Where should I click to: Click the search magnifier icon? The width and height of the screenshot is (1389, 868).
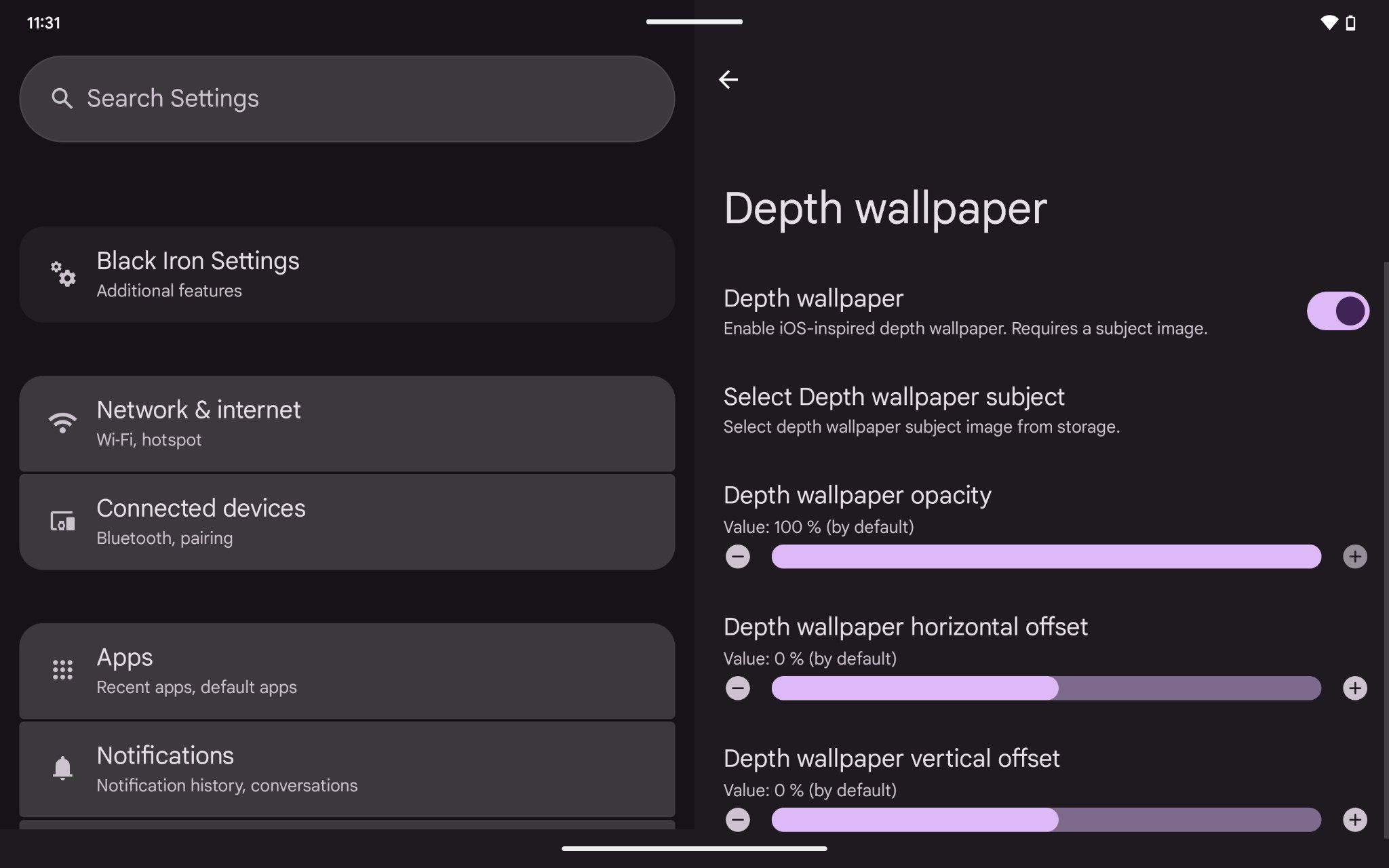point(62,98)
